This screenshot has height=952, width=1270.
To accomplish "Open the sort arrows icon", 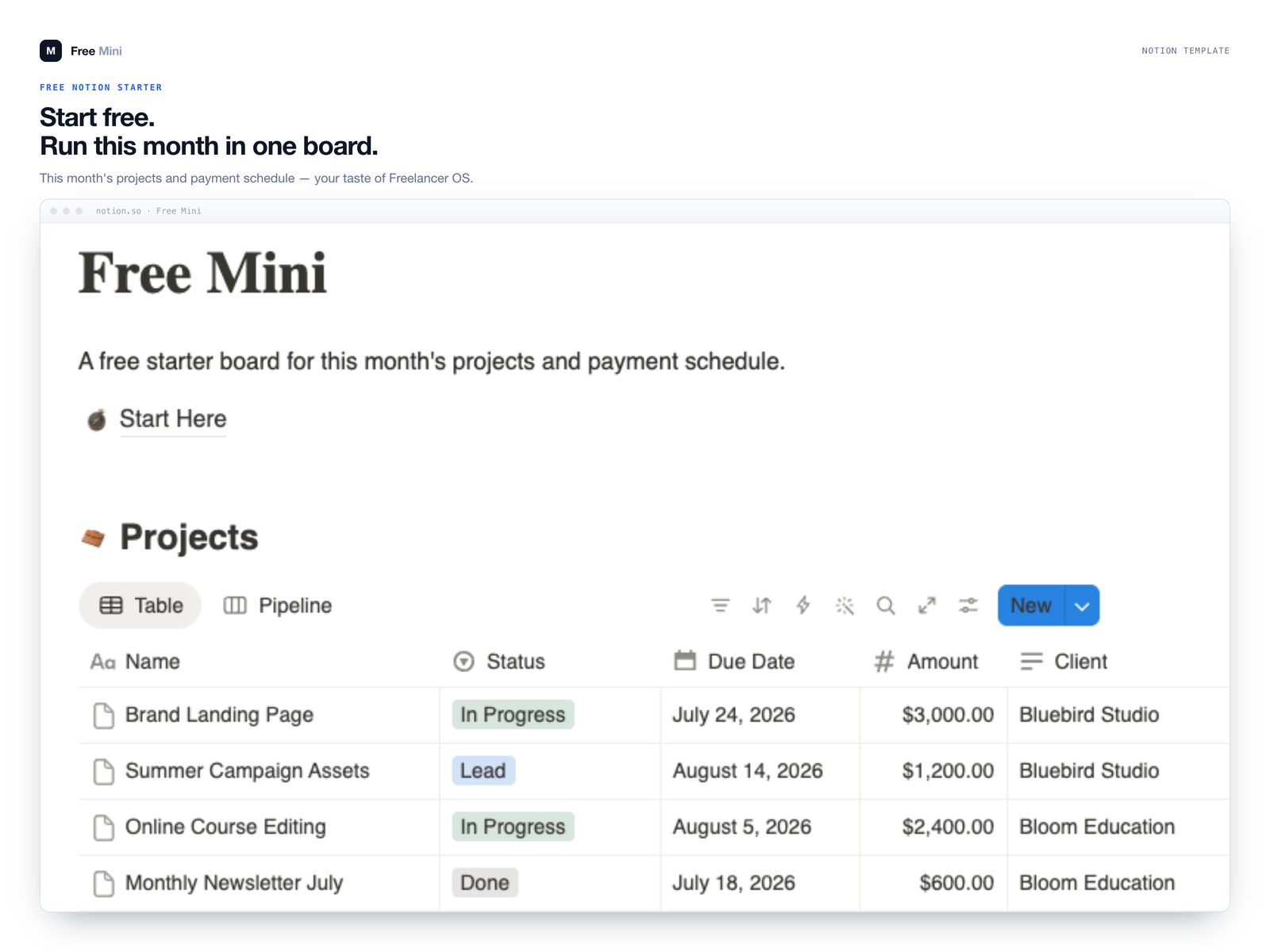I will [x=761, y=605].
